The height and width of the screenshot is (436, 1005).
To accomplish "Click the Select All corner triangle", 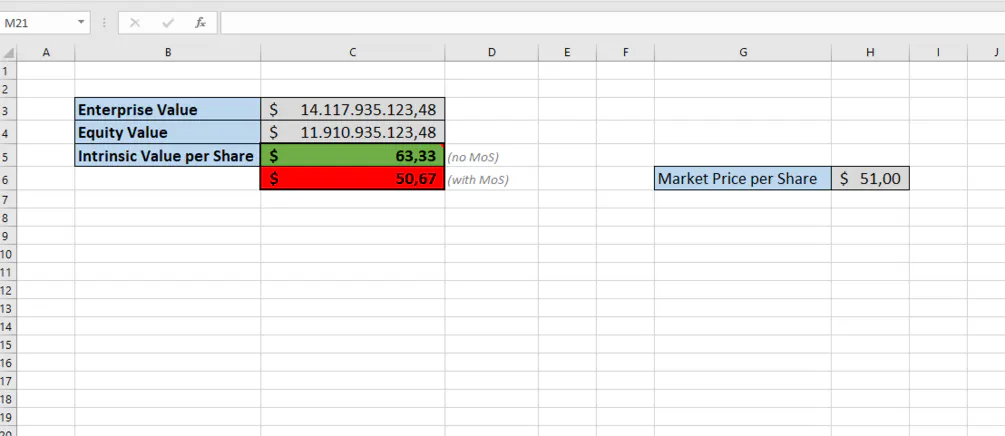I will 8,53.
